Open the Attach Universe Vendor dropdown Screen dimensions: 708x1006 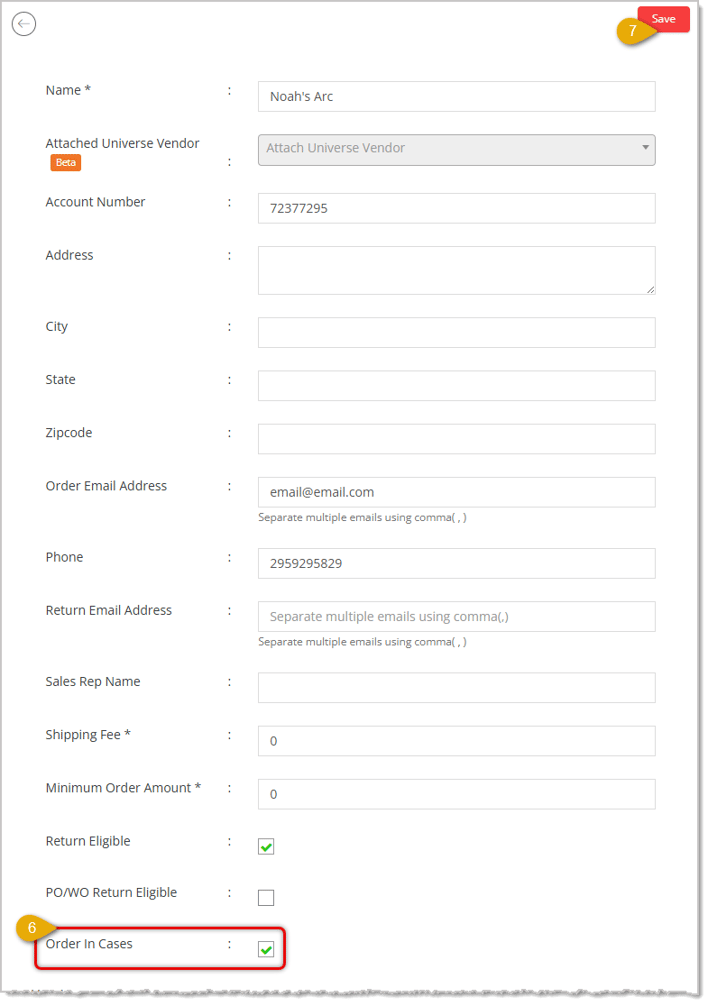click(x=457, y=150)
